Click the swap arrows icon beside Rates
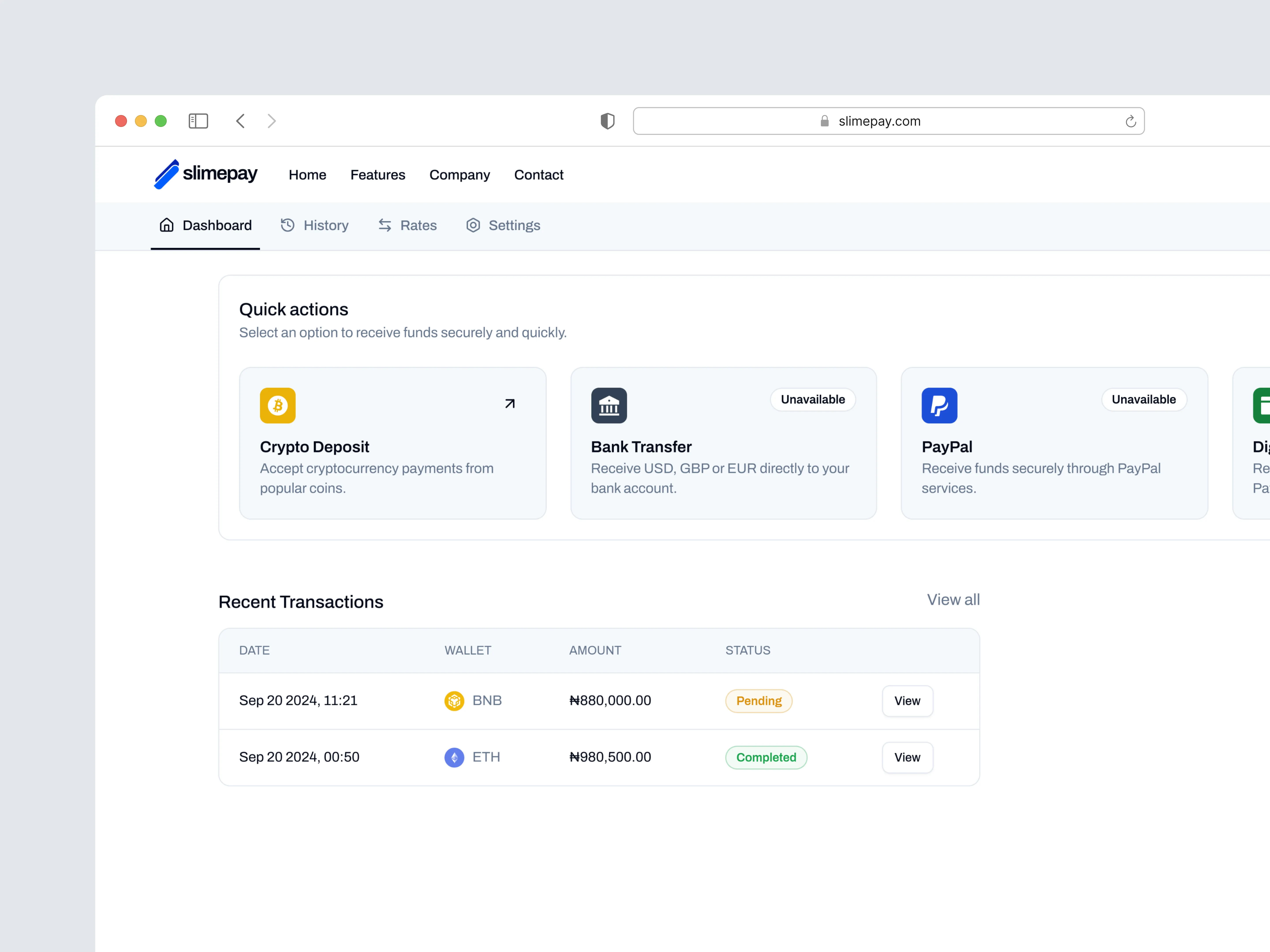This screenshot has width=1270, height=952. pyautogui.click(x=385, y=225)
